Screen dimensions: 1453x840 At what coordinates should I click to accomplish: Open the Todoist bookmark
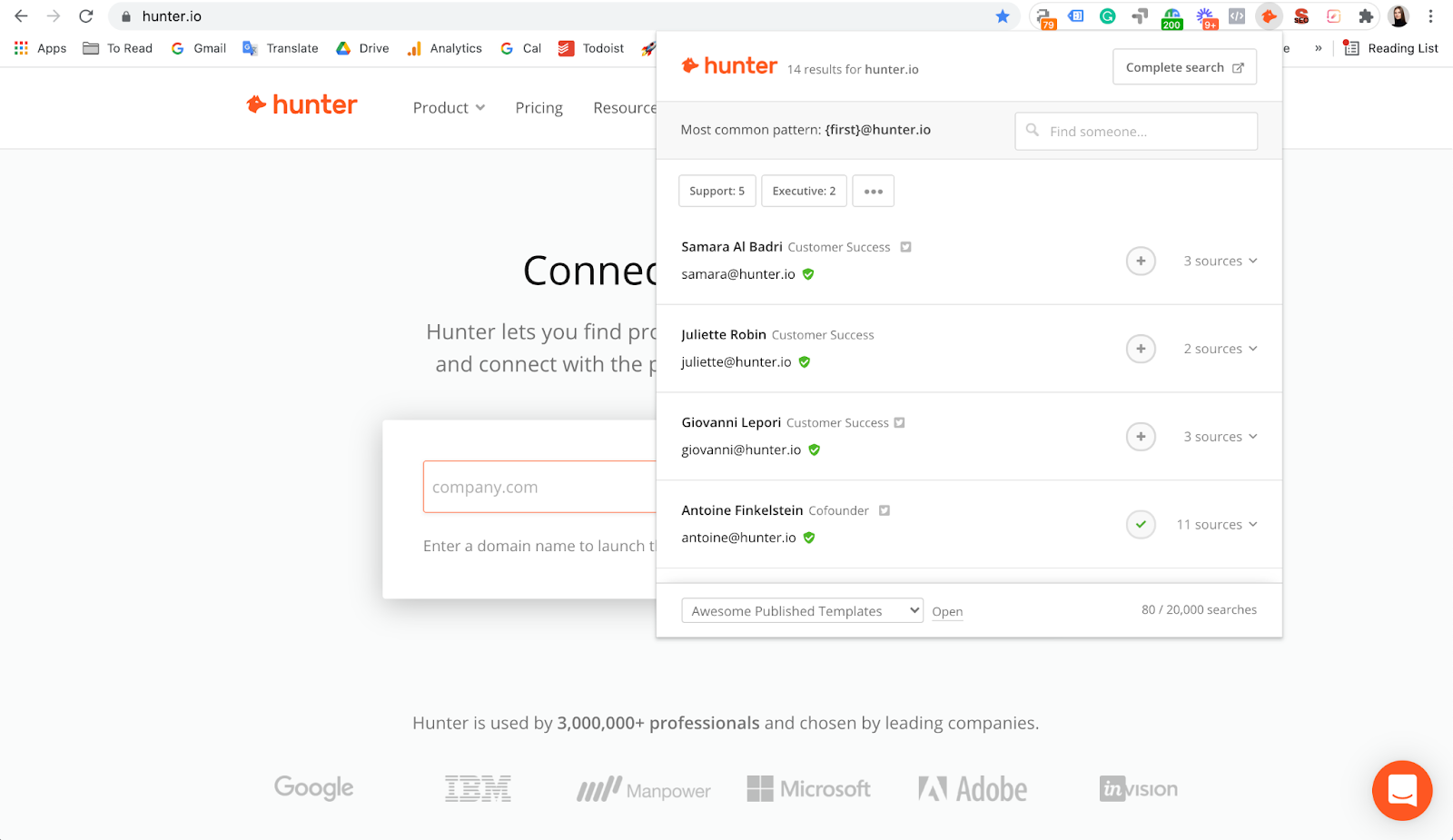pos(591,48)
